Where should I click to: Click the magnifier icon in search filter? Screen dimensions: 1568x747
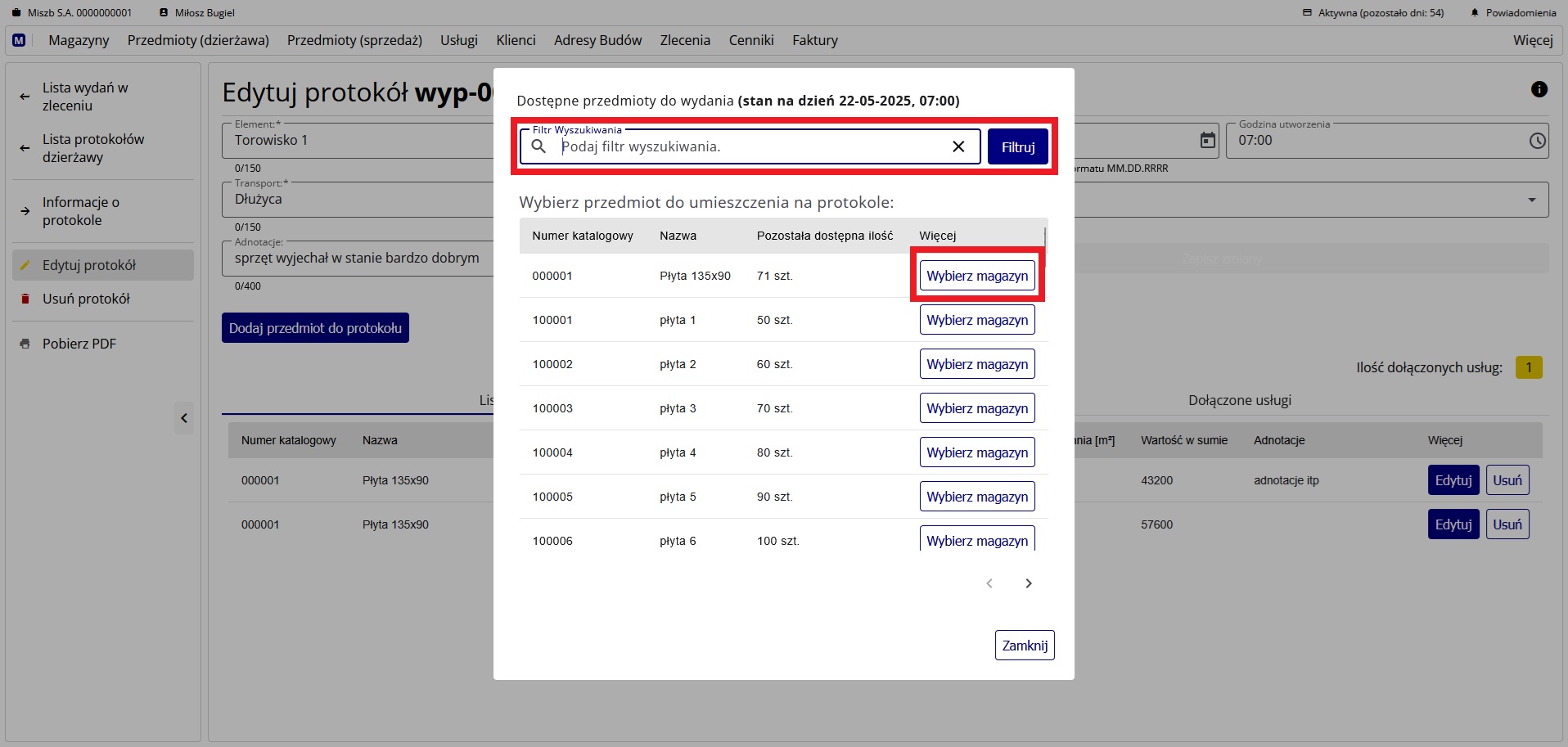point(538,146)
